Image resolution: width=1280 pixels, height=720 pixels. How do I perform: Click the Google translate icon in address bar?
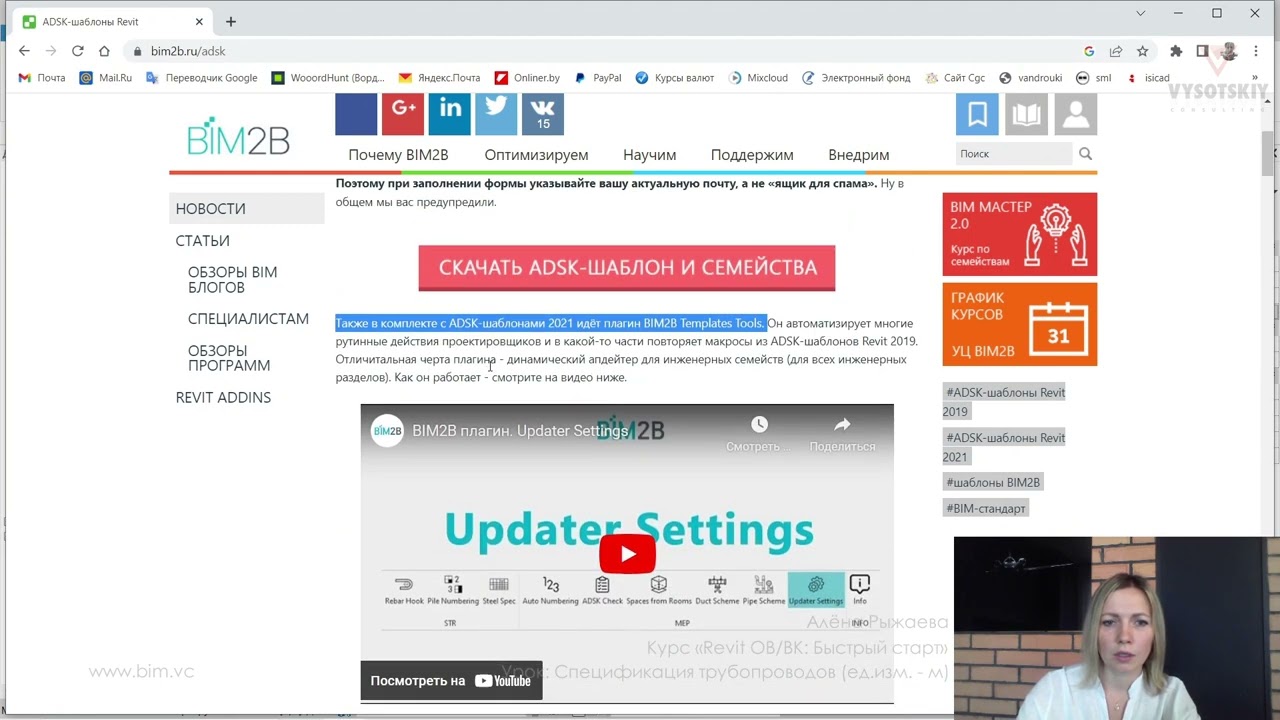pos(1089,51)
